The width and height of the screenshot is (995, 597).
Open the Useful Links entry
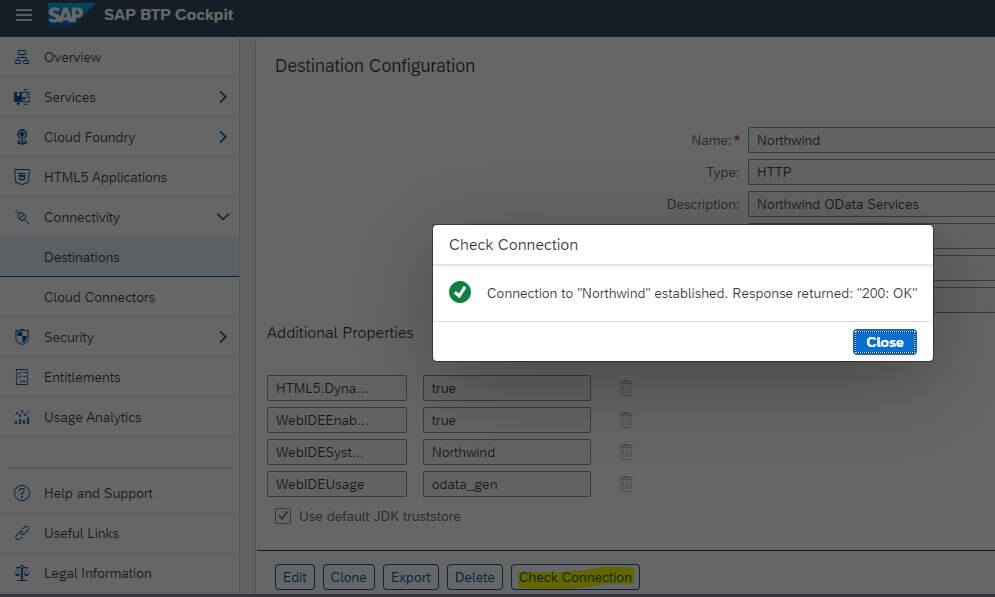tap(119, 533)
